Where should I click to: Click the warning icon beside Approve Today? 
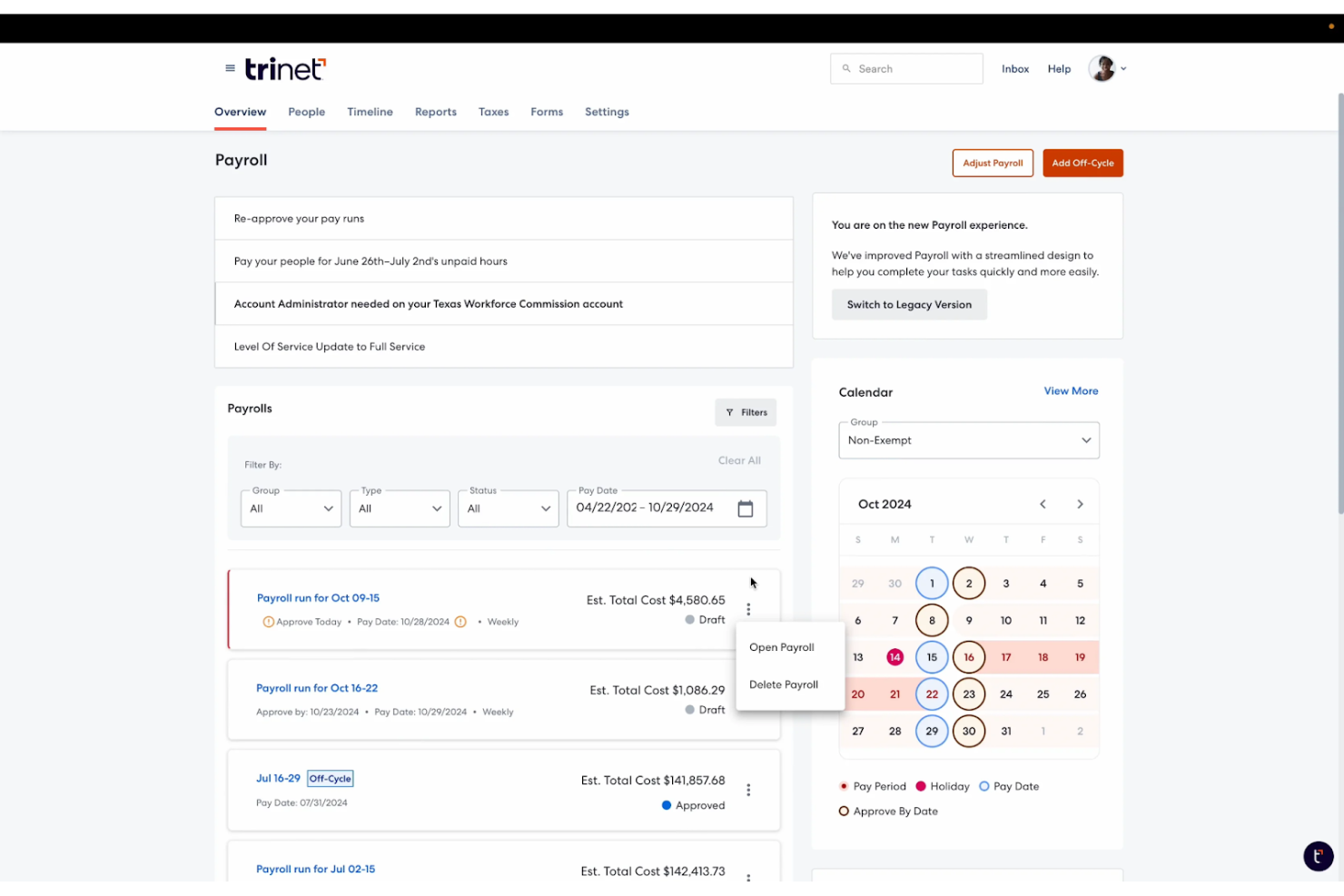pos(269,622)
